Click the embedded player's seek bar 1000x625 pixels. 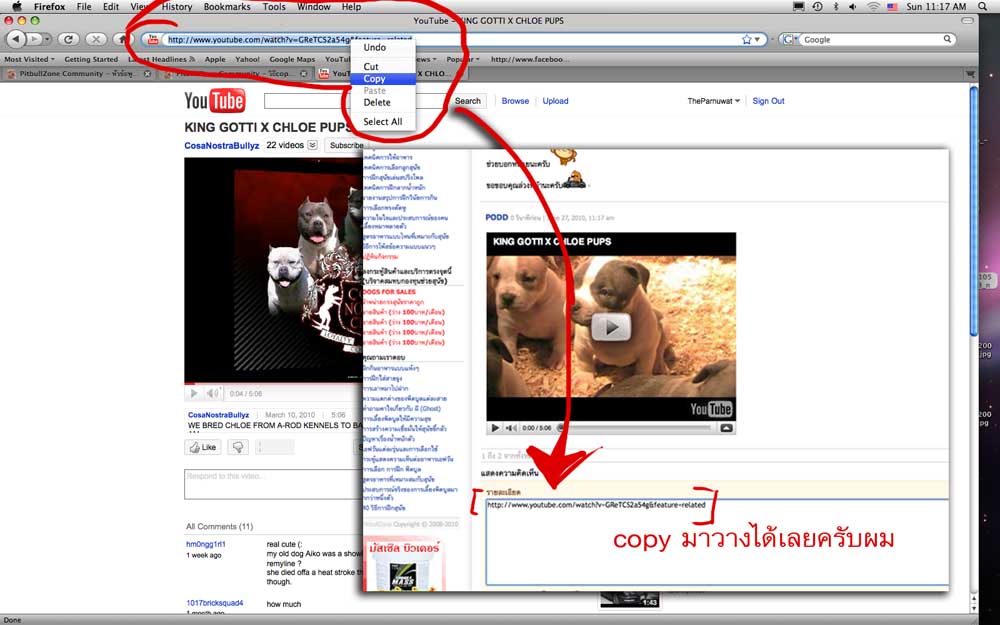click(635, 428)
